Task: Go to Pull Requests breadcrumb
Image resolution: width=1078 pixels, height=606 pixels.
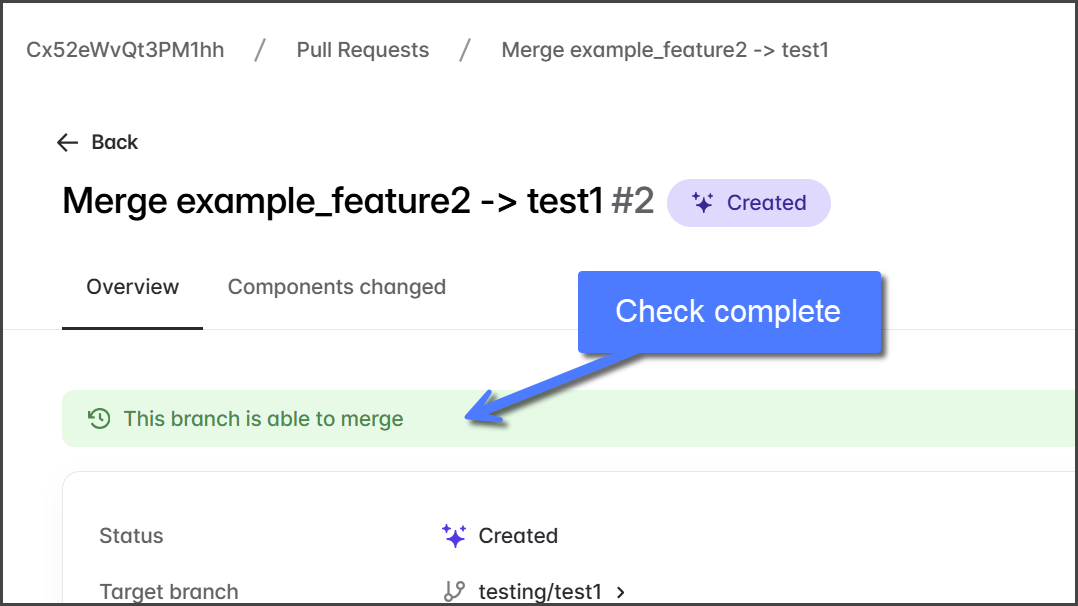Action: 363,50
